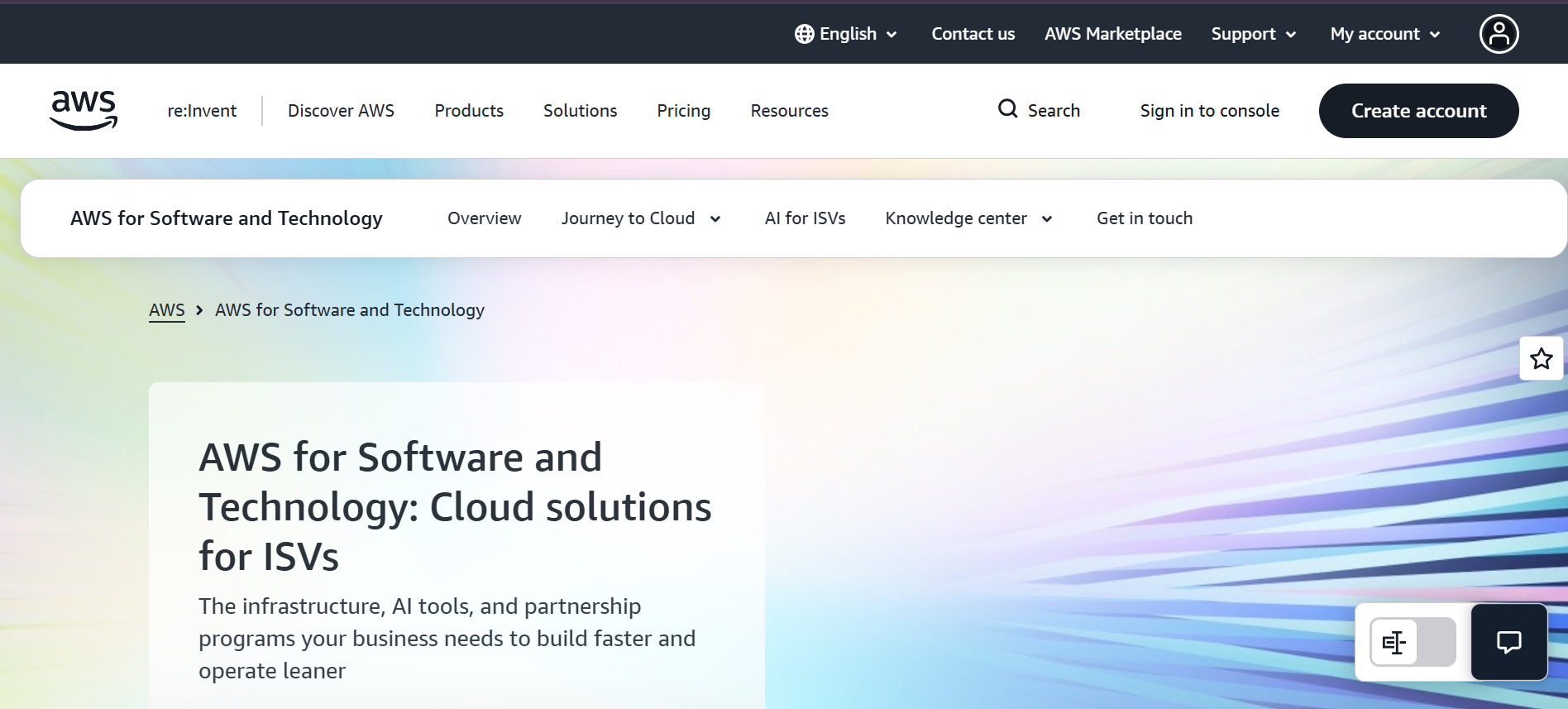Open the Solutions menu
The image size is (1568, 709).
(580, 111)
